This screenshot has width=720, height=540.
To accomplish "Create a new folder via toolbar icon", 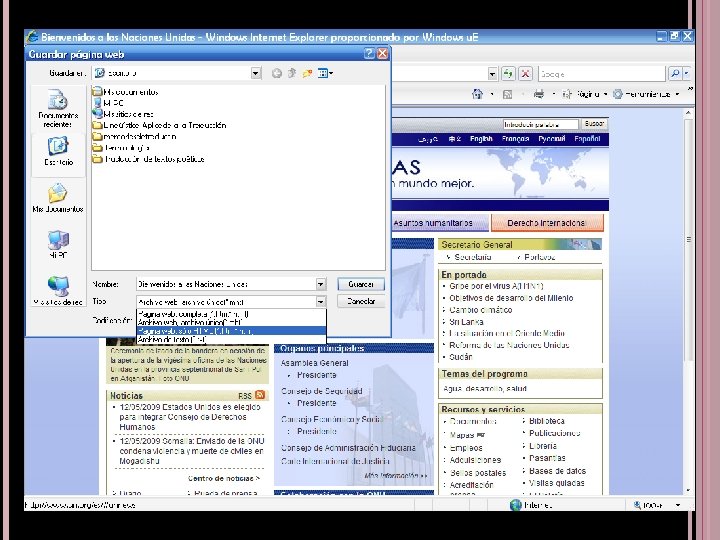I will tap(307, 73).
